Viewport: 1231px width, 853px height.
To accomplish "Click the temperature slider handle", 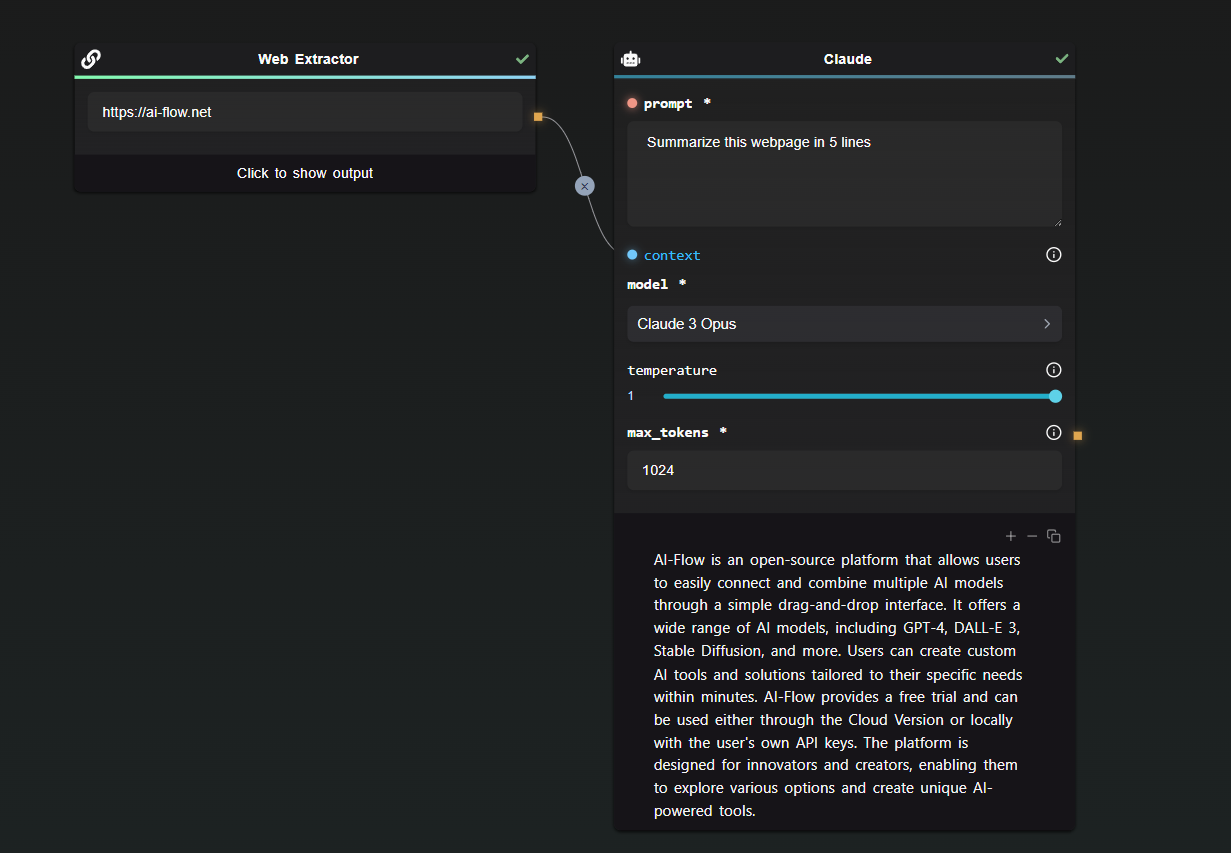I will tap(1055, 396).
